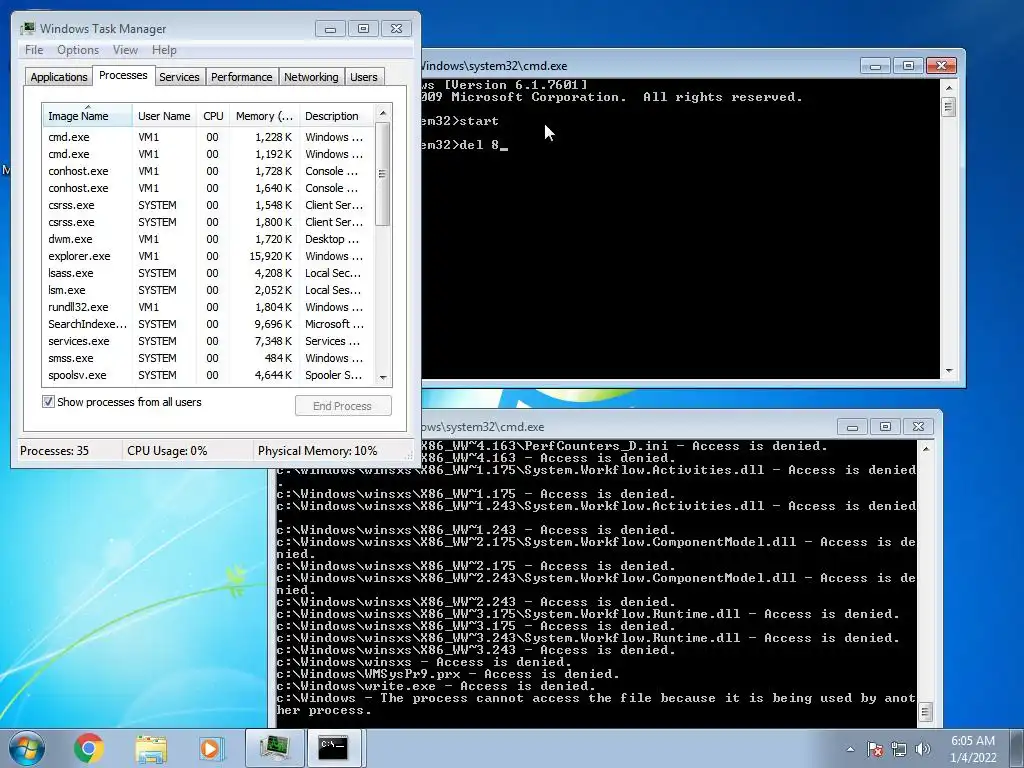The width and height of the screenshot is (1024, 768).
Task: Select the dwm.exe process row
Action: (208, 239)
